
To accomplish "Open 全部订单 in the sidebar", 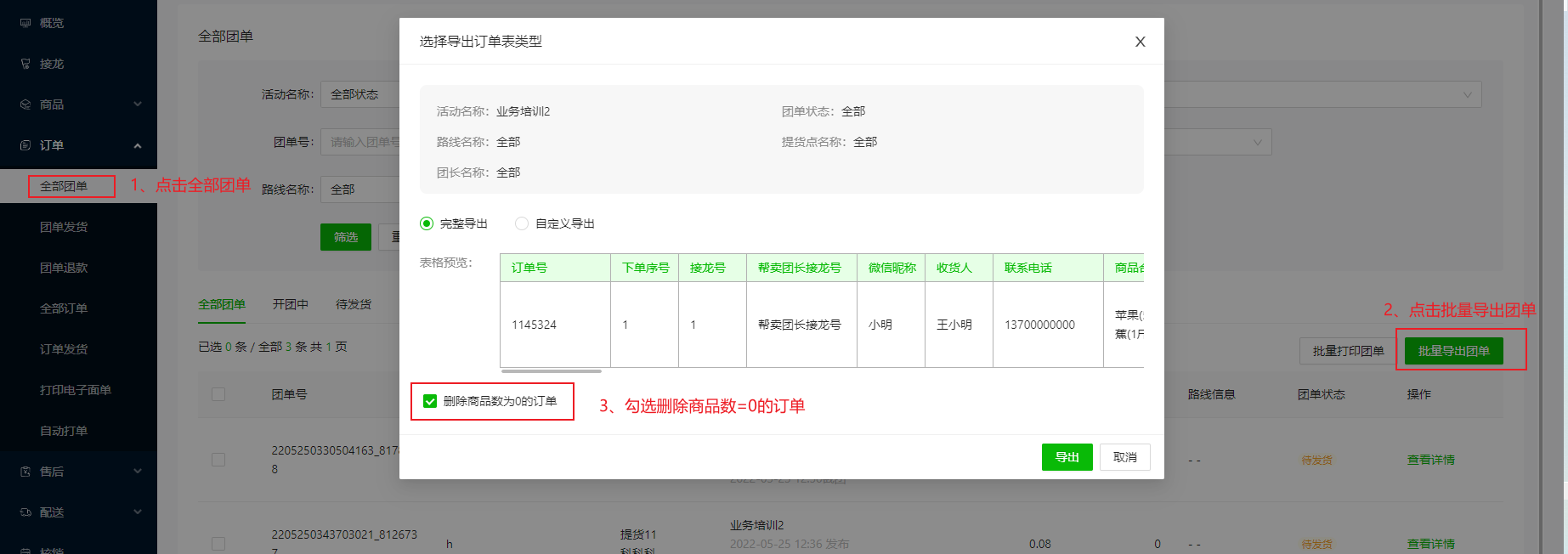I will coord(64,308).
